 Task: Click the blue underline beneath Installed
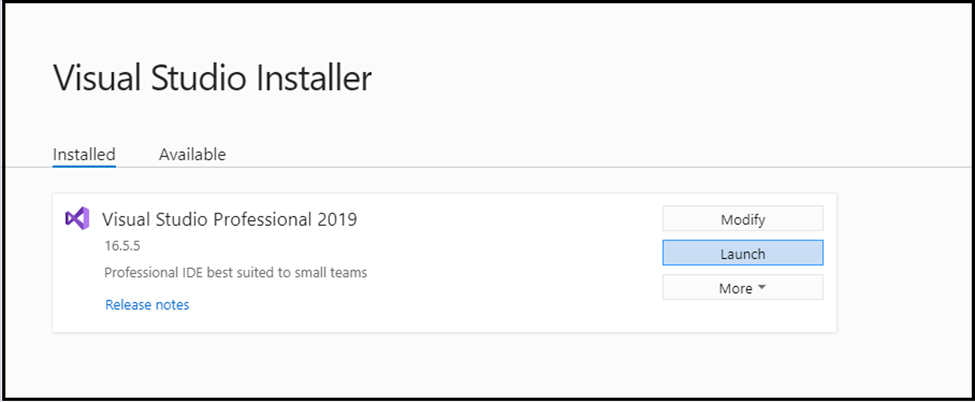(x=84, y=166)
